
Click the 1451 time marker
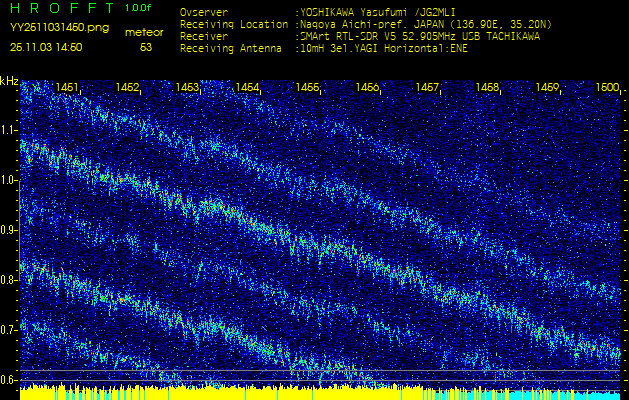coord(68,88)
